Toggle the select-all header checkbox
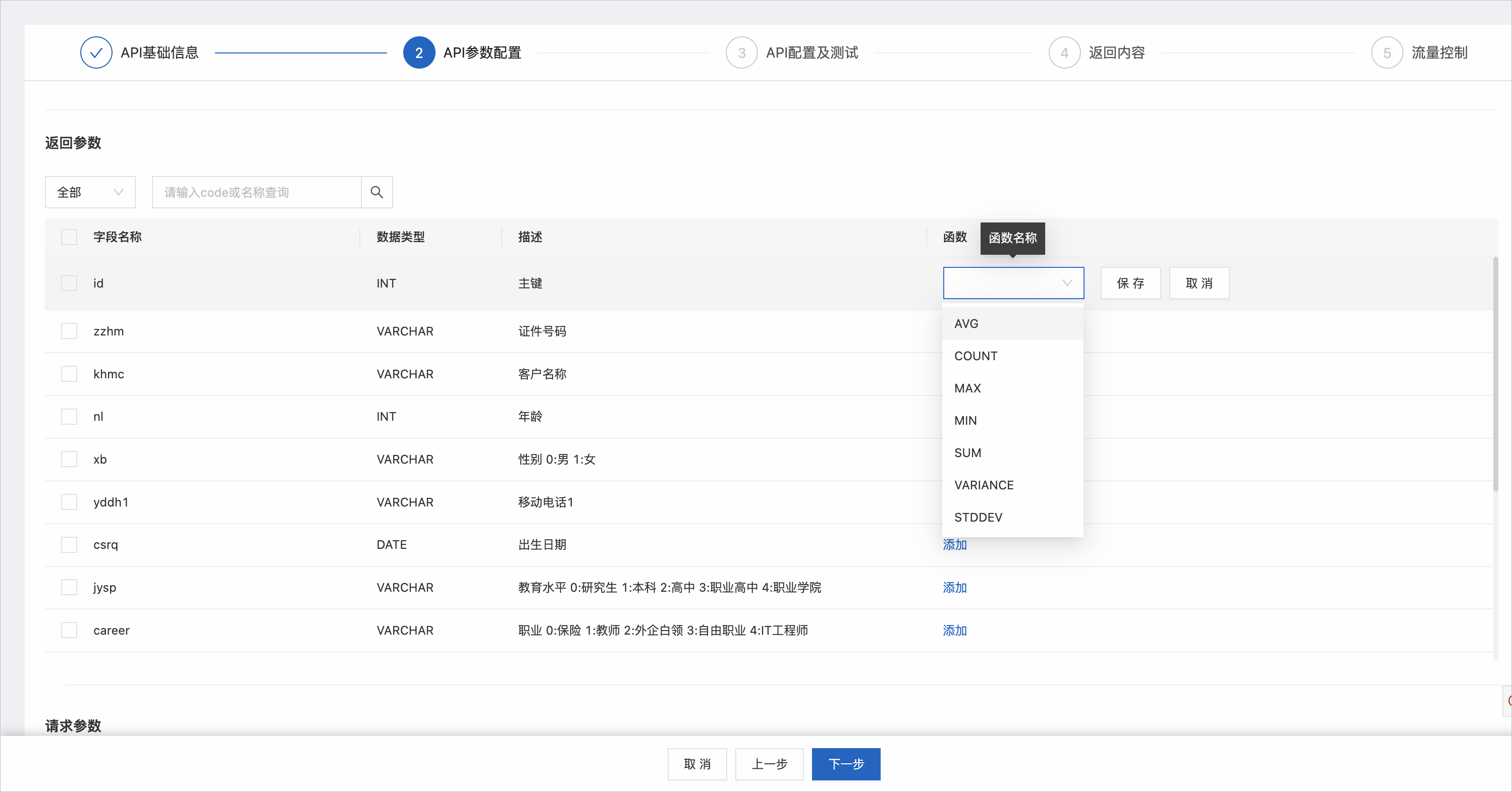 click(69, 237)
